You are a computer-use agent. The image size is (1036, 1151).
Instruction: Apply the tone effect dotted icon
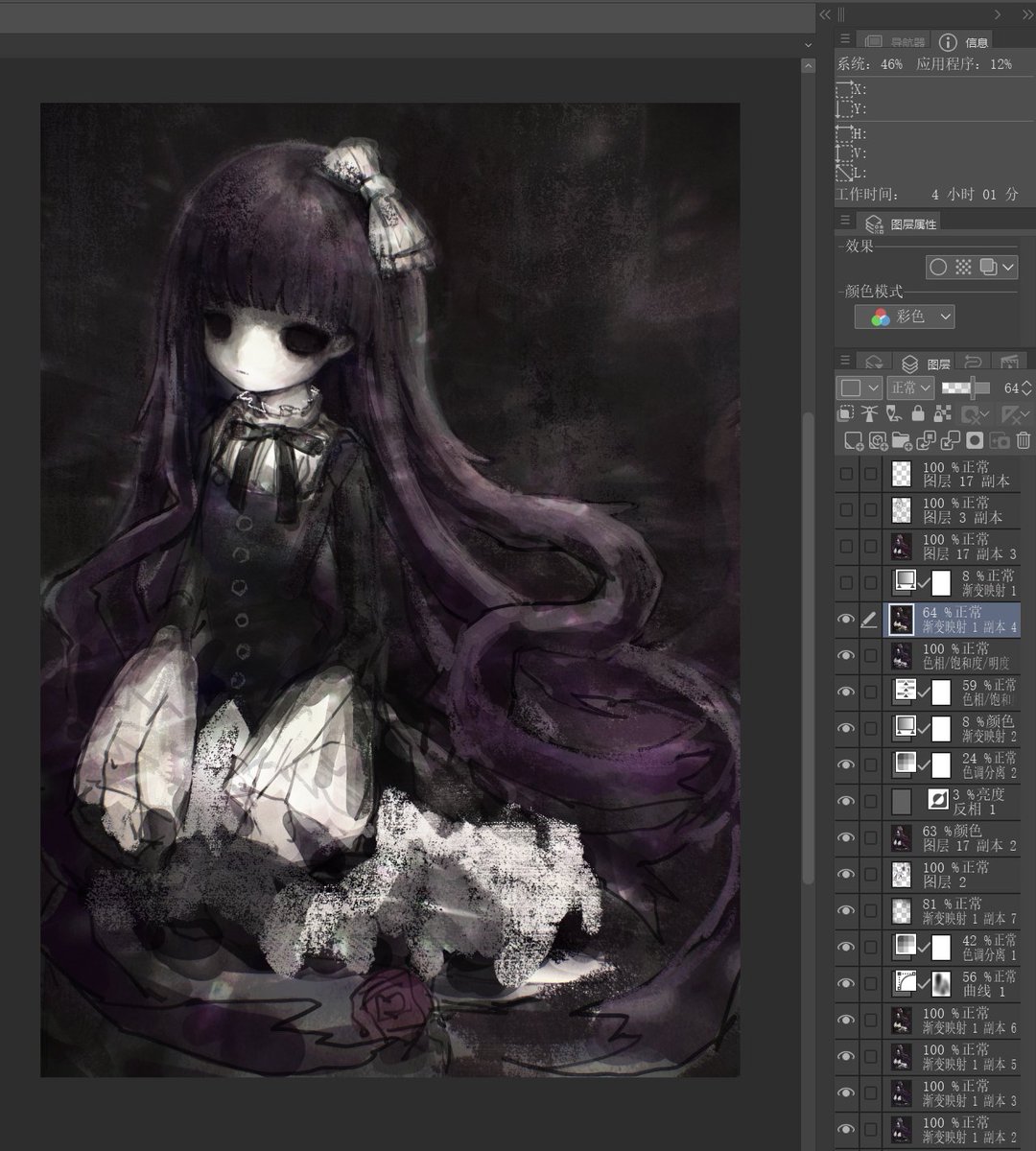coord(963,267)
